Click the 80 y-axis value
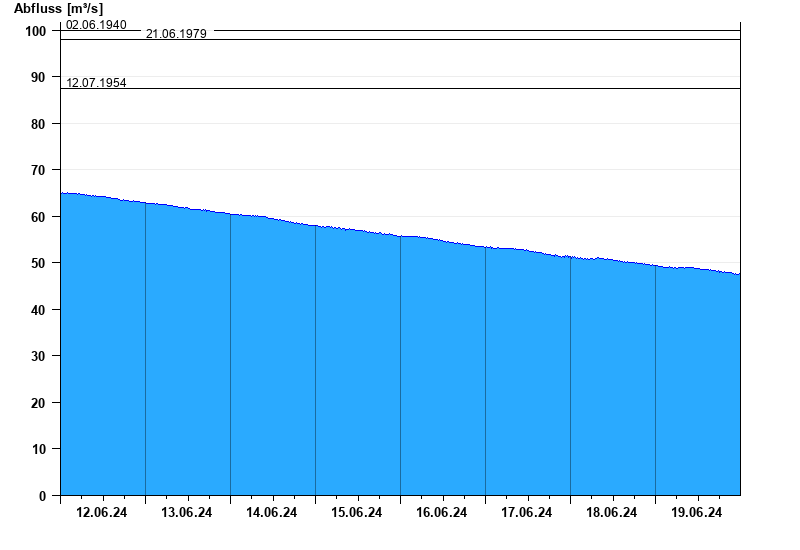800x550 pixels. (38, 124)
